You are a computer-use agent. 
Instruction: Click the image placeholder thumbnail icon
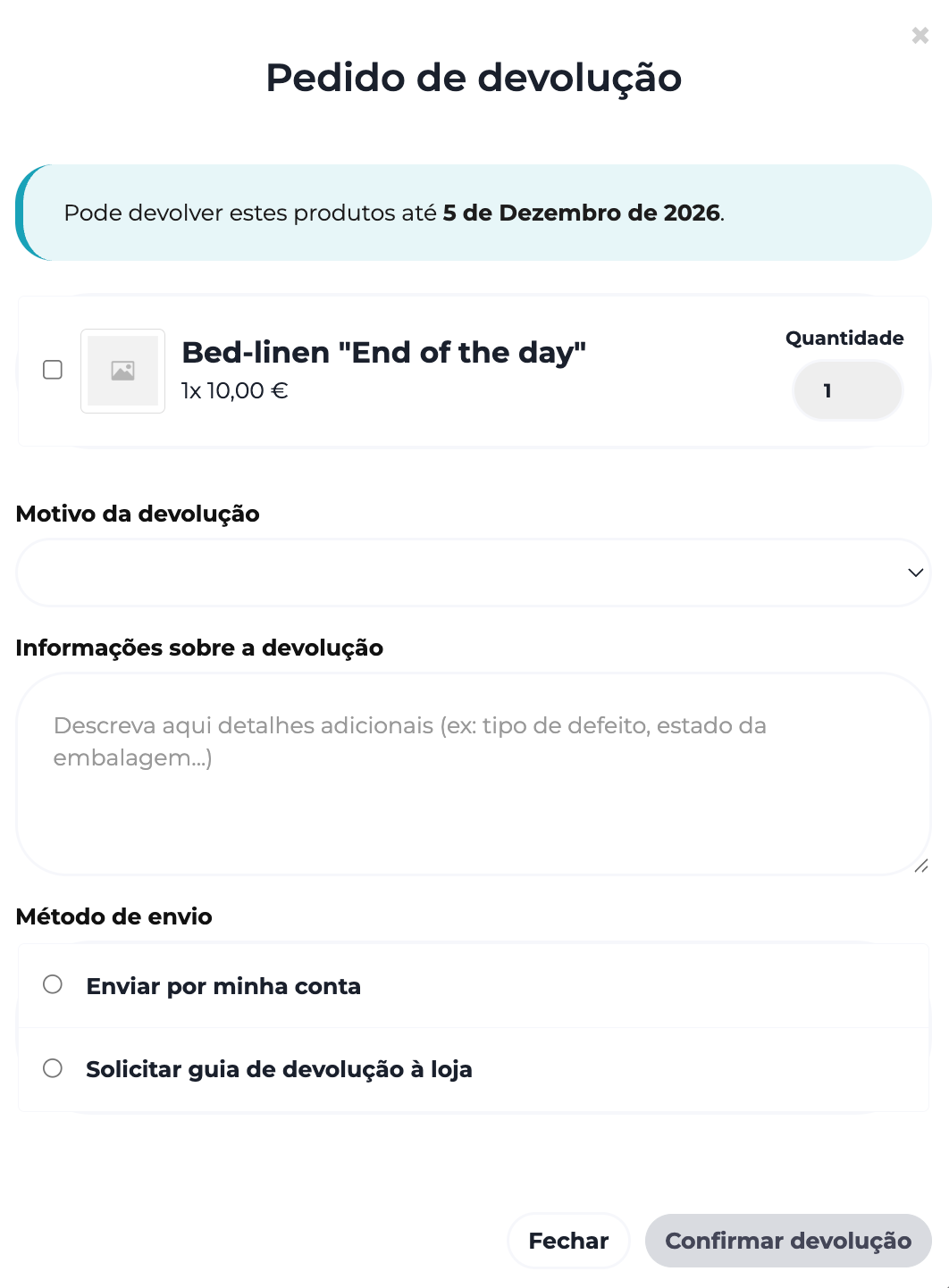pos(122,370)
